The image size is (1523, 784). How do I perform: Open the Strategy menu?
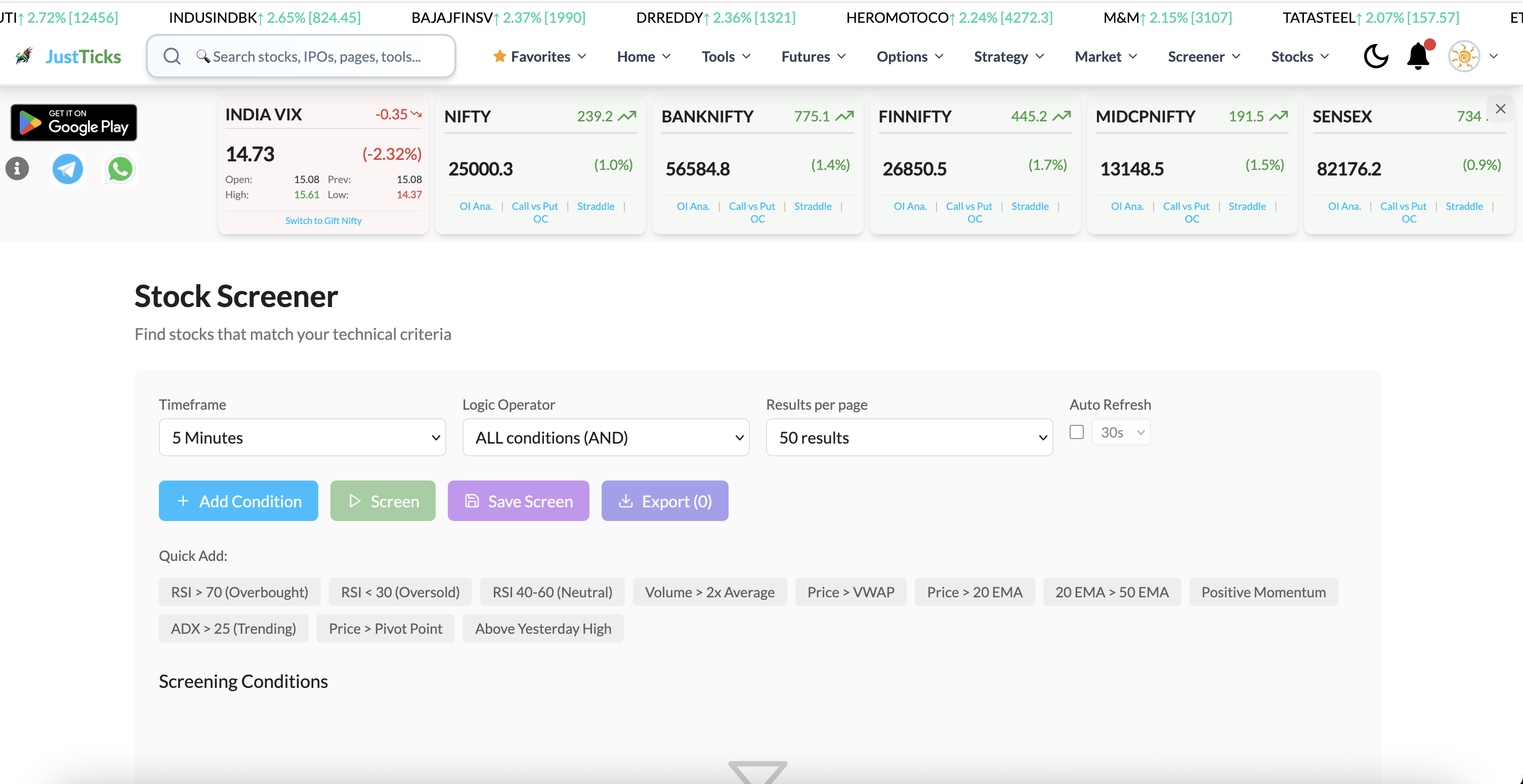[x=1009, y=57]
